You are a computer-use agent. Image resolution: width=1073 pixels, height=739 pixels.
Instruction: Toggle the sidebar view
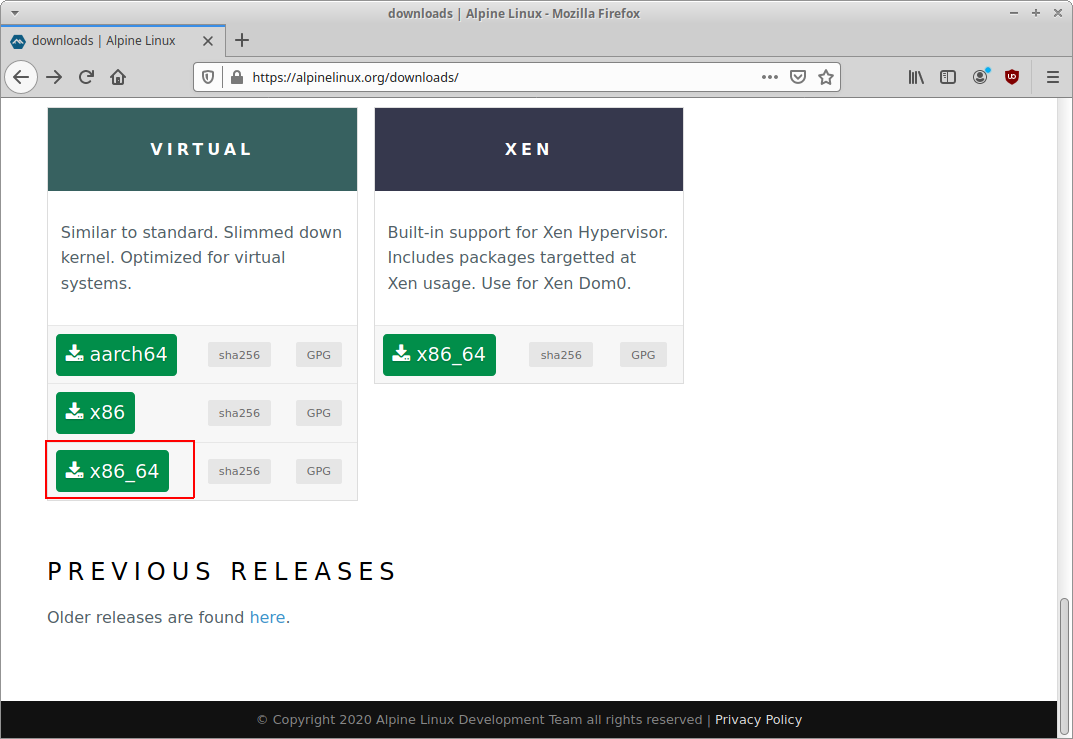(948, 77)
